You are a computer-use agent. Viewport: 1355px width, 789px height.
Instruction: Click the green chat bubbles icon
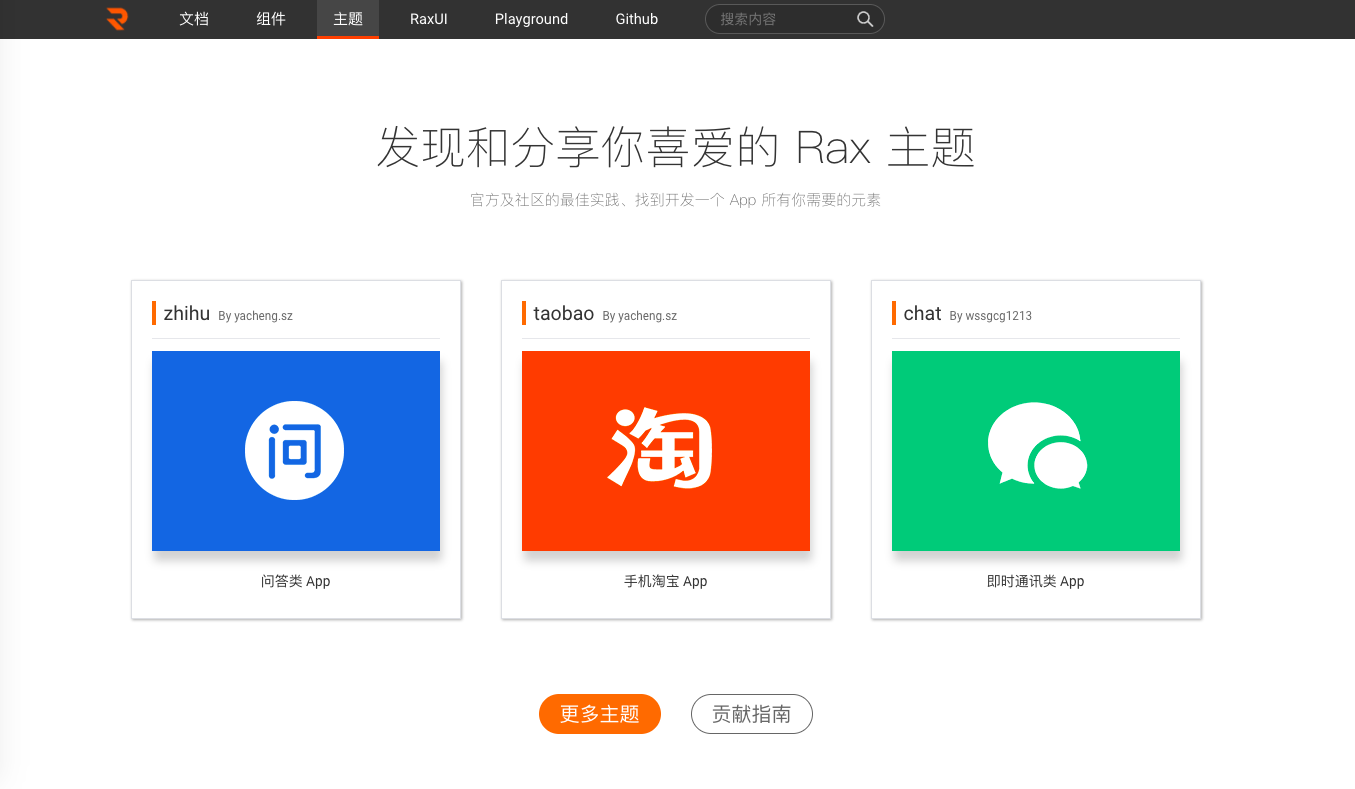pyautogui.click(x=1036, y=447)
